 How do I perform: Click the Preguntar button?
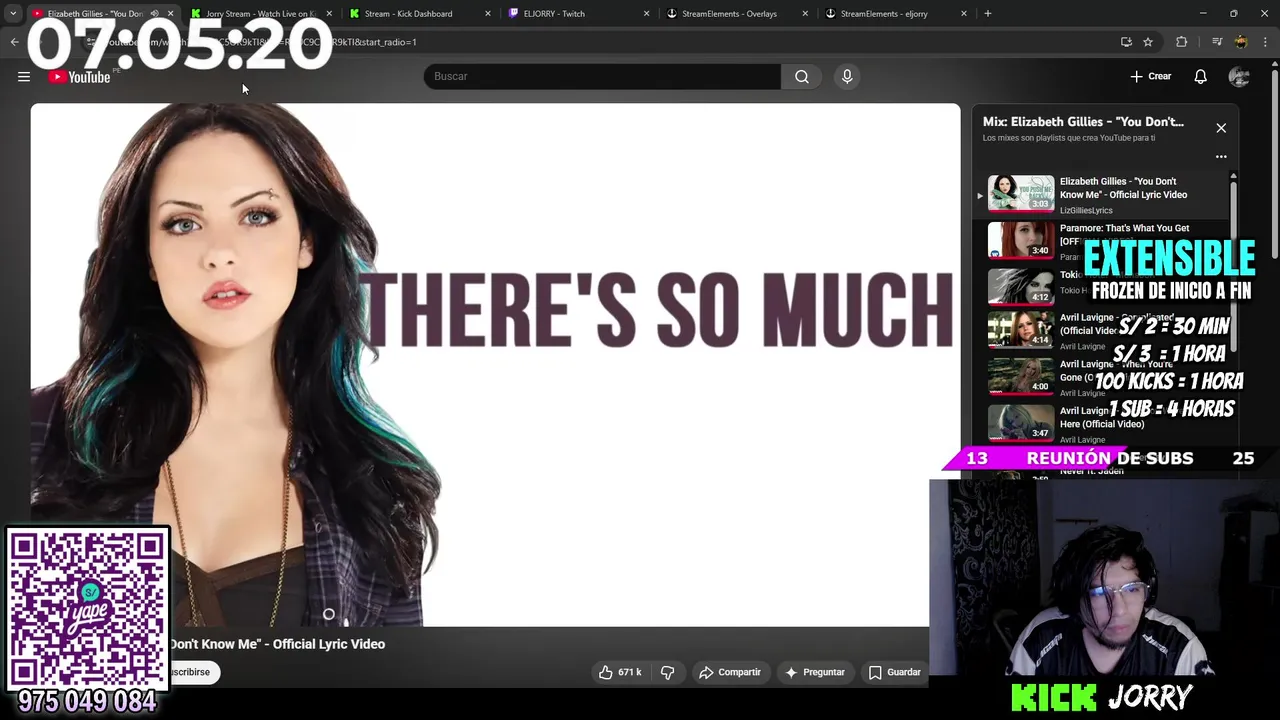click(x=815, y=672)
